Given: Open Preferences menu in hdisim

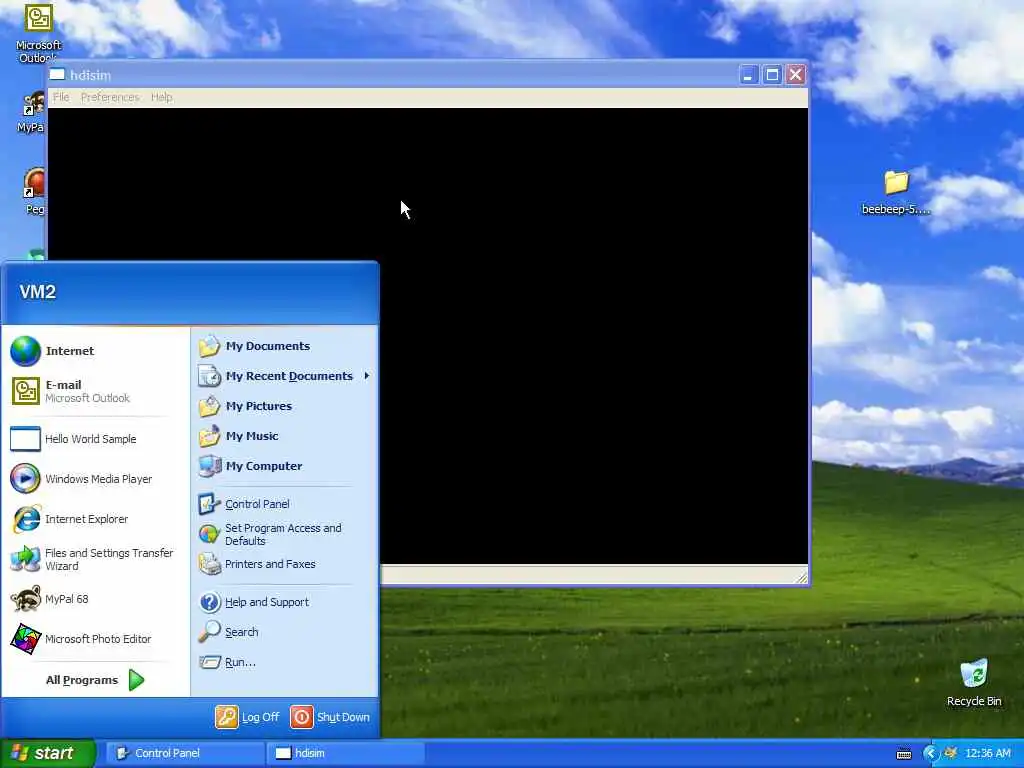Looking at the screenshot, I should tap(110, 97).
